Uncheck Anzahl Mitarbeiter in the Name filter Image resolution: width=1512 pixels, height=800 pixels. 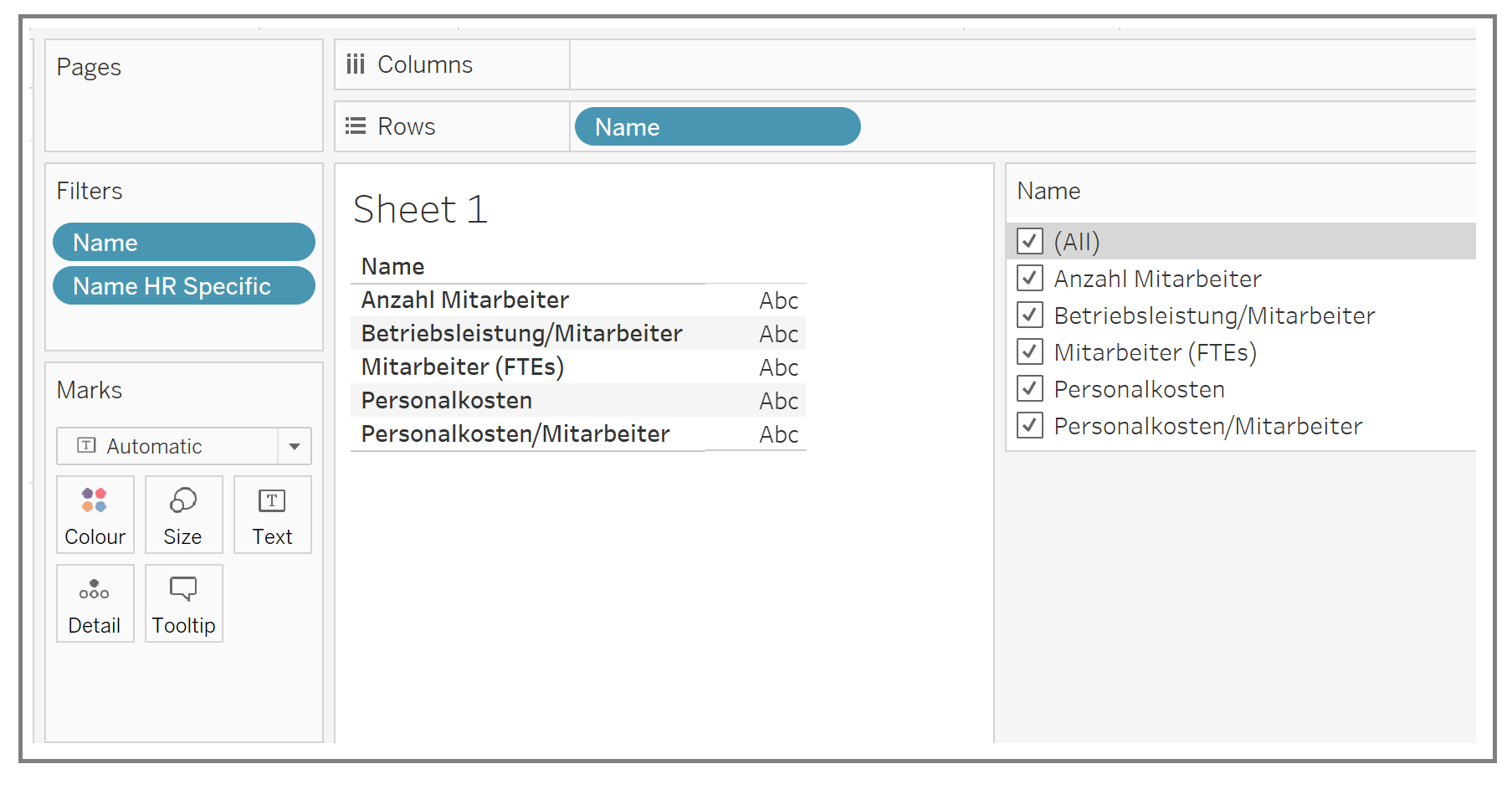click(x=1029, y=278)
